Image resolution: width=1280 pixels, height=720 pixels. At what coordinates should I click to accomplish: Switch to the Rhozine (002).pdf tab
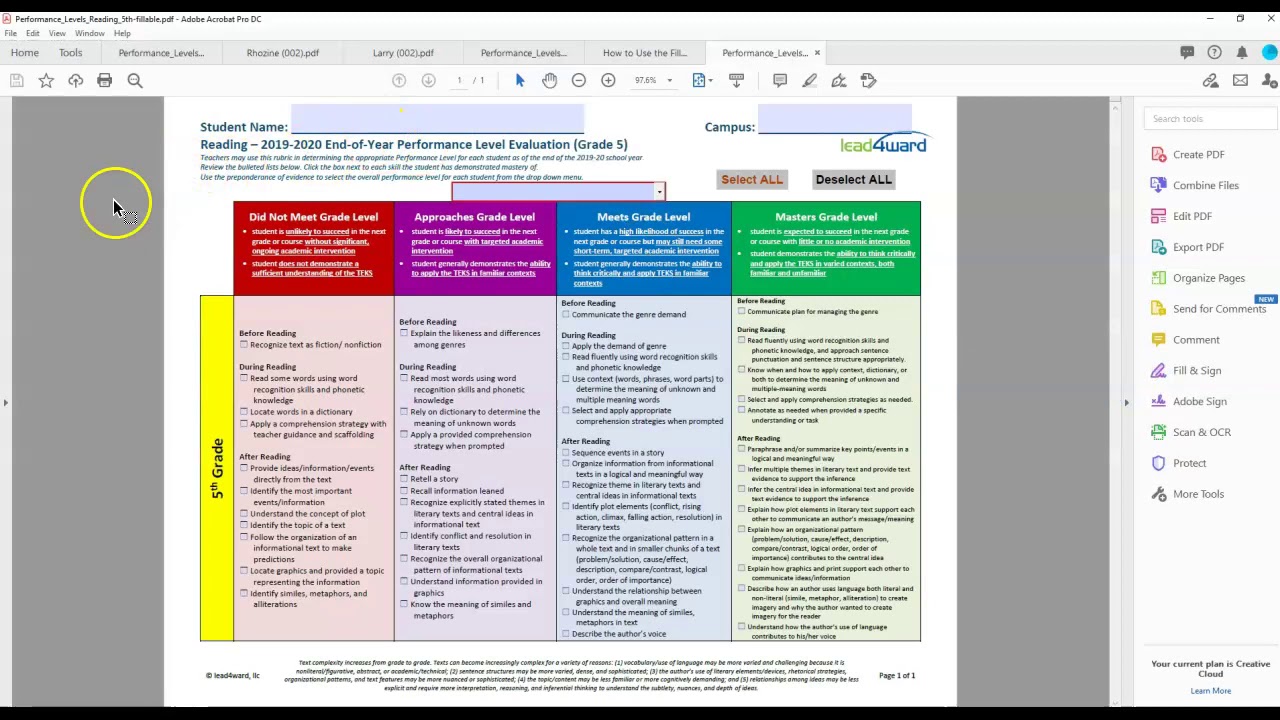click(283, 53)
